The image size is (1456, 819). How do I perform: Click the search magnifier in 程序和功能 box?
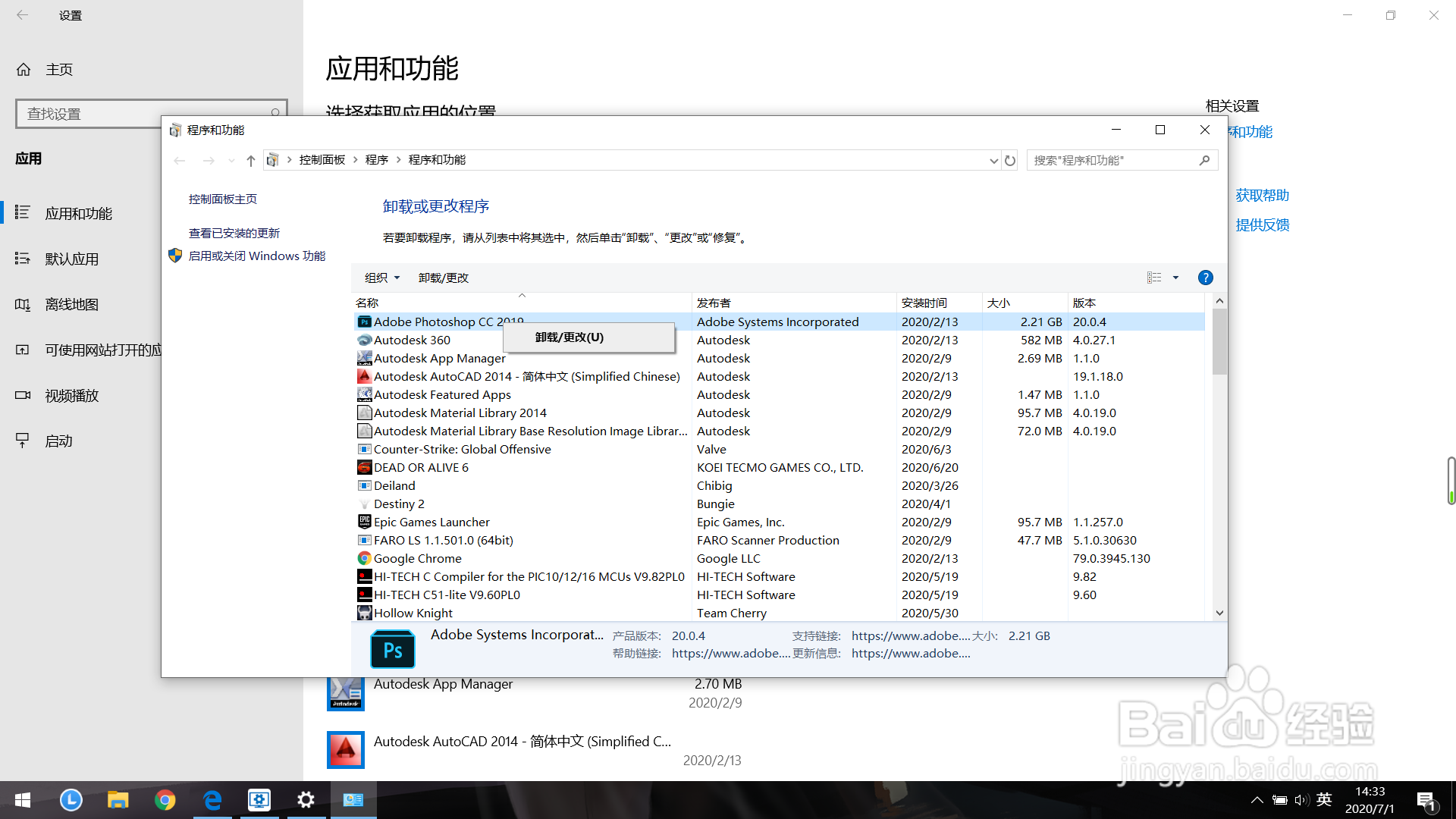coord(1204,161)
